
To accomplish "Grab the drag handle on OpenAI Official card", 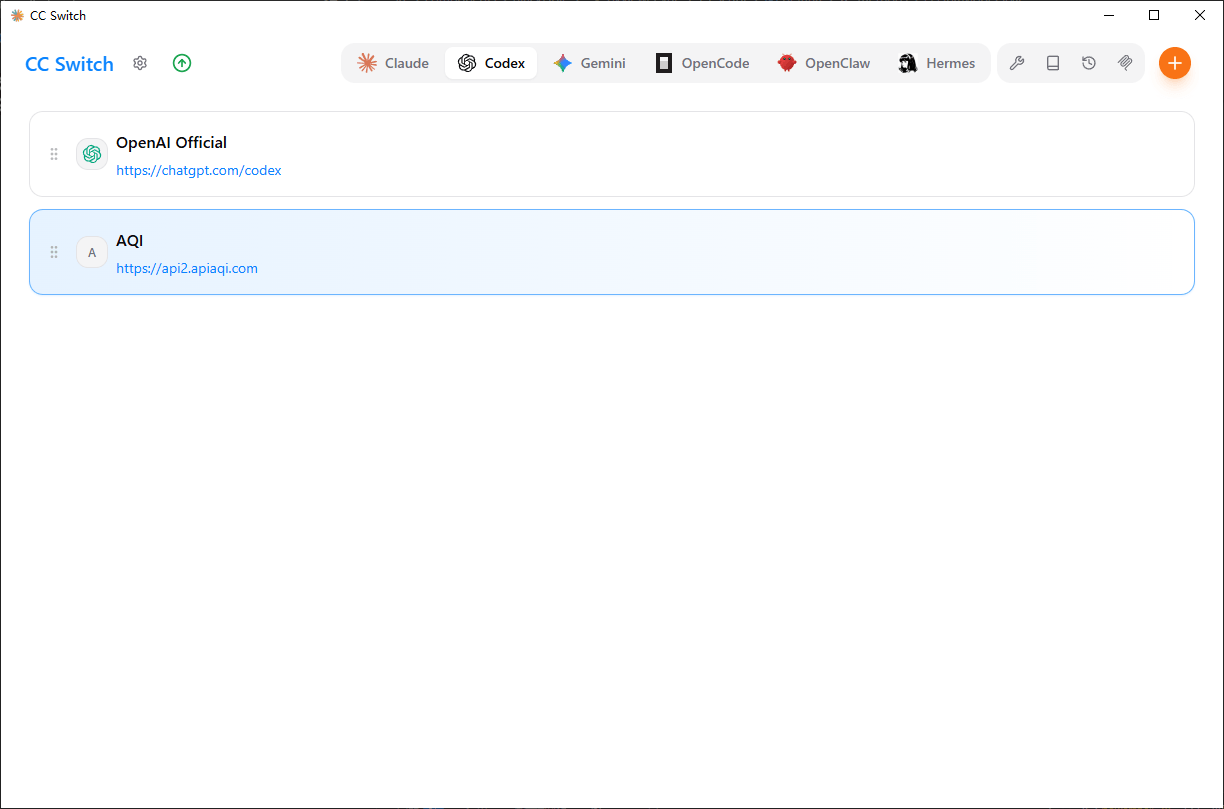I will tap(54, 154).
